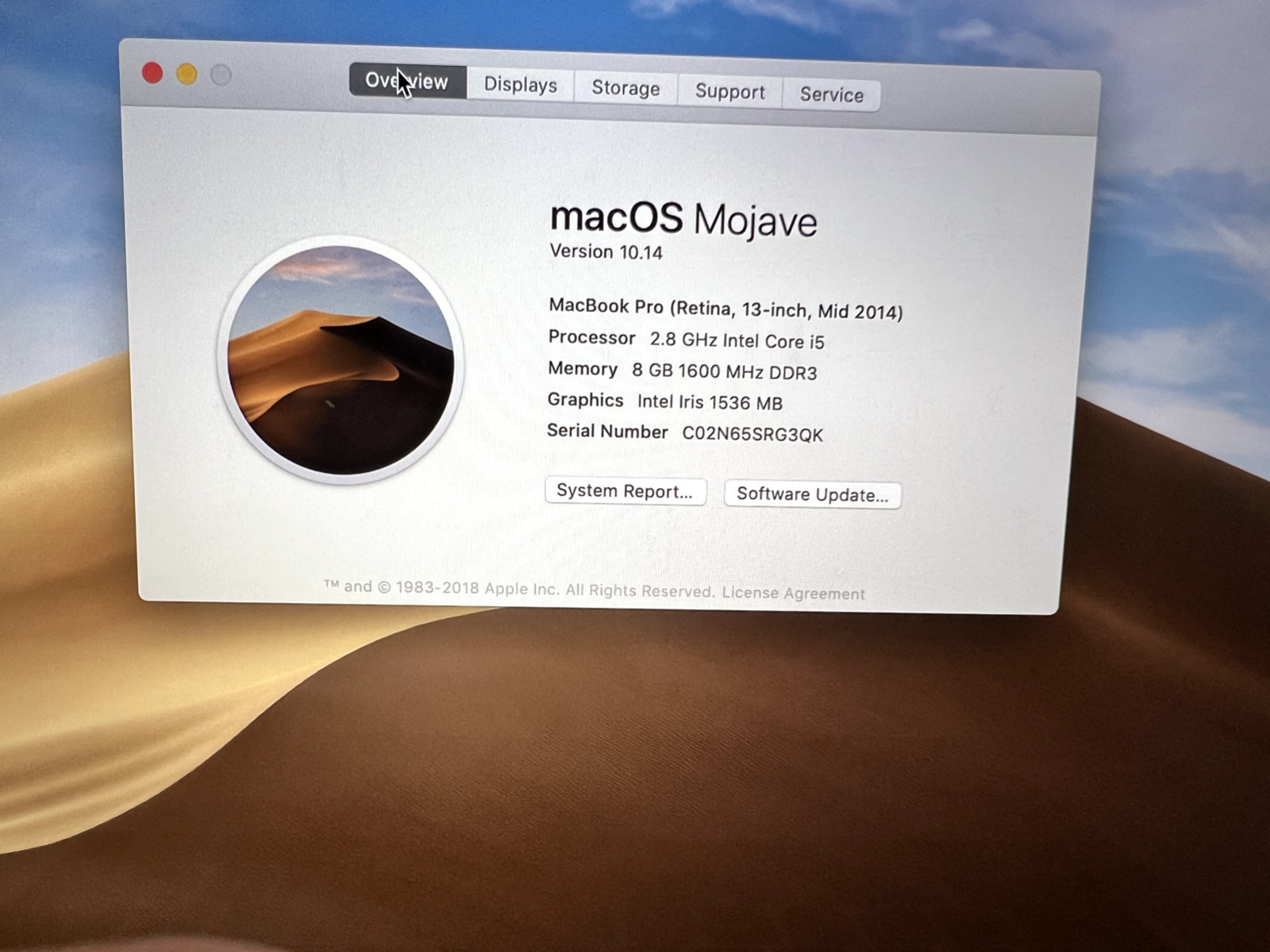Open the Storage tab

pos(625,88)
